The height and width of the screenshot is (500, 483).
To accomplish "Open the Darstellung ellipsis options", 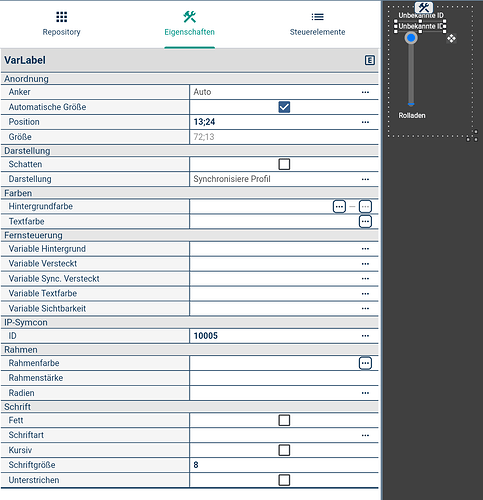I will tap(365, 179).
